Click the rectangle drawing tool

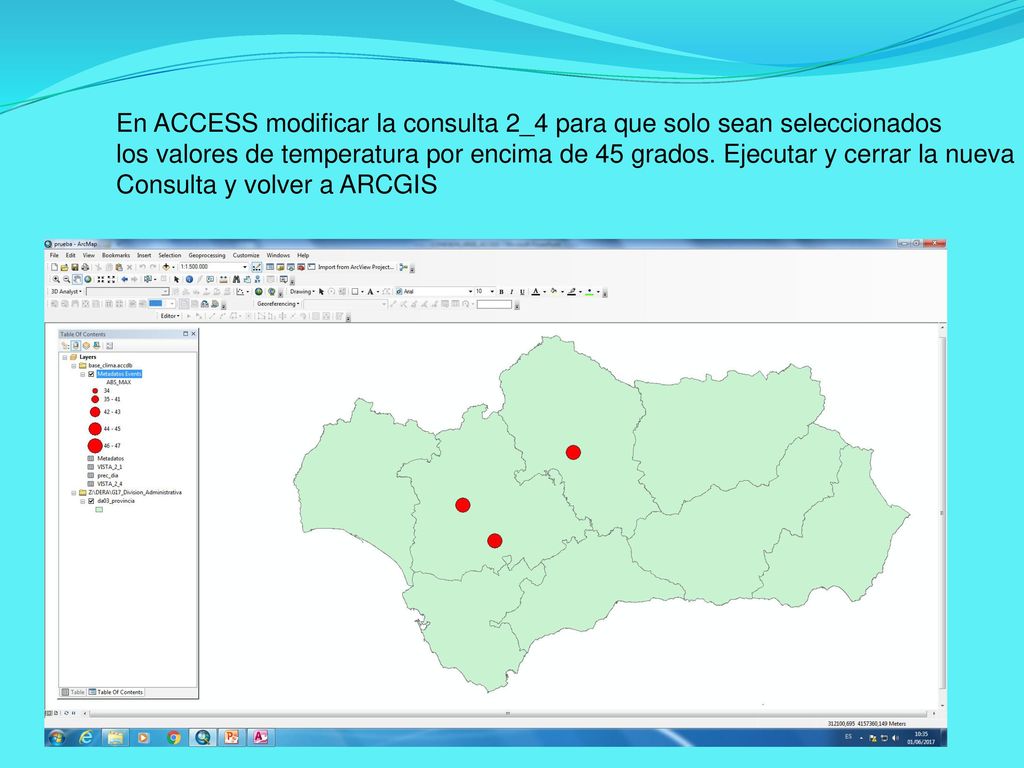coord(355,291)
